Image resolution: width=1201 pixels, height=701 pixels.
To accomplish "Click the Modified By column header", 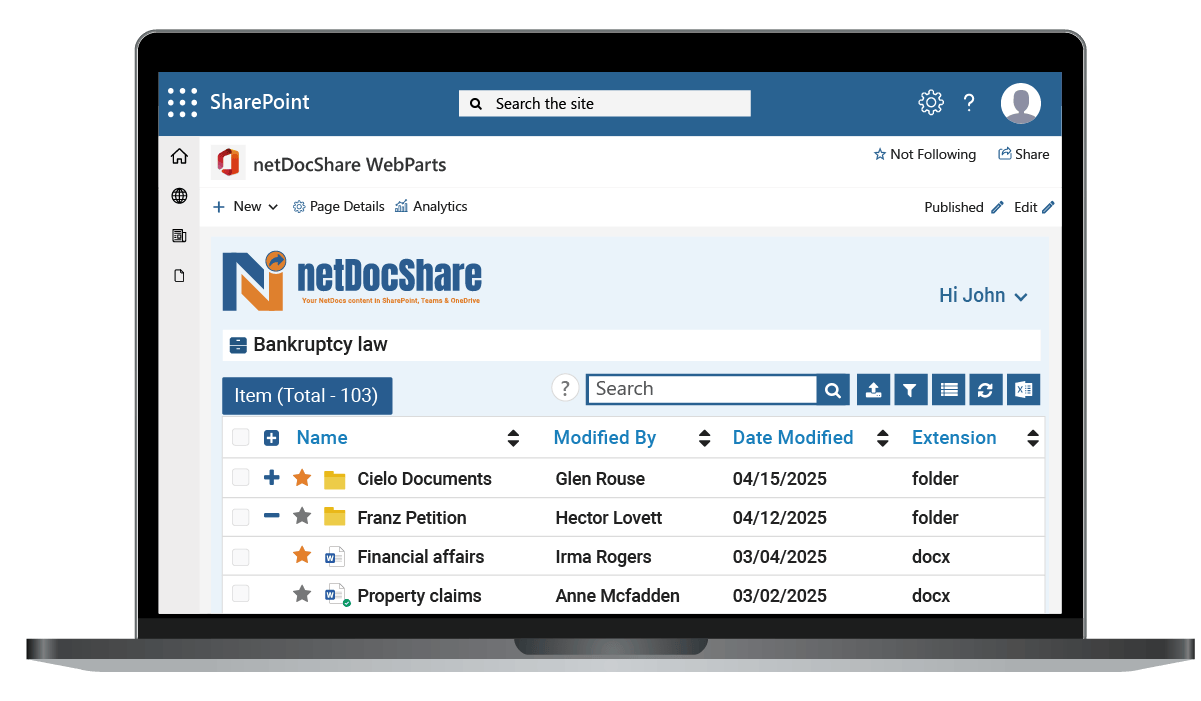I will click(x=605, y=437).
